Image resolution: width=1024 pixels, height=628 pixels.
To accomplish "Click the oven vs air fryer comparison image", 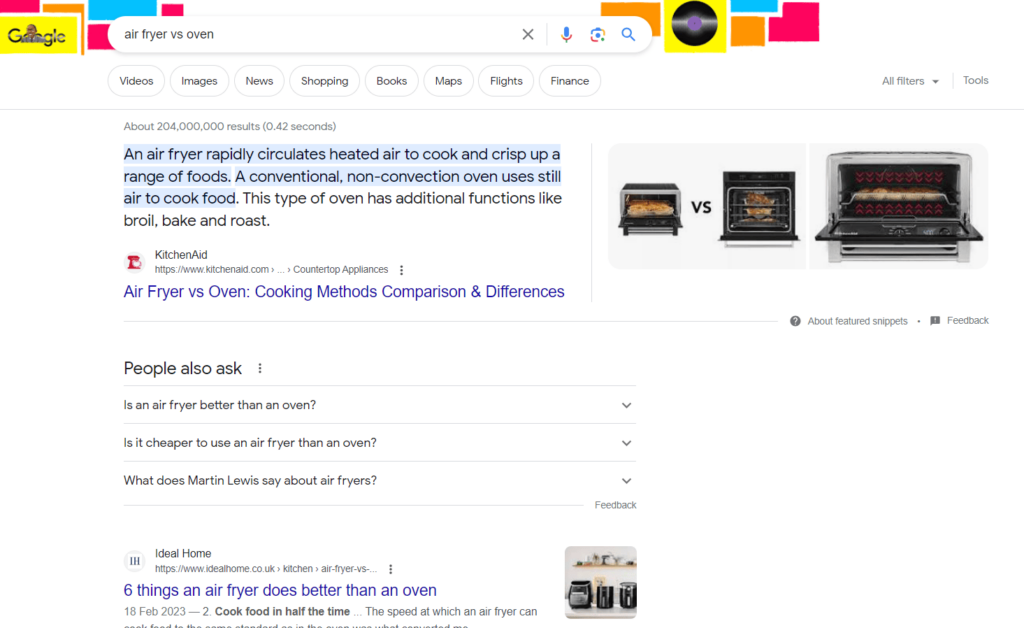I will pyautogui.click(x=706, y=206).
